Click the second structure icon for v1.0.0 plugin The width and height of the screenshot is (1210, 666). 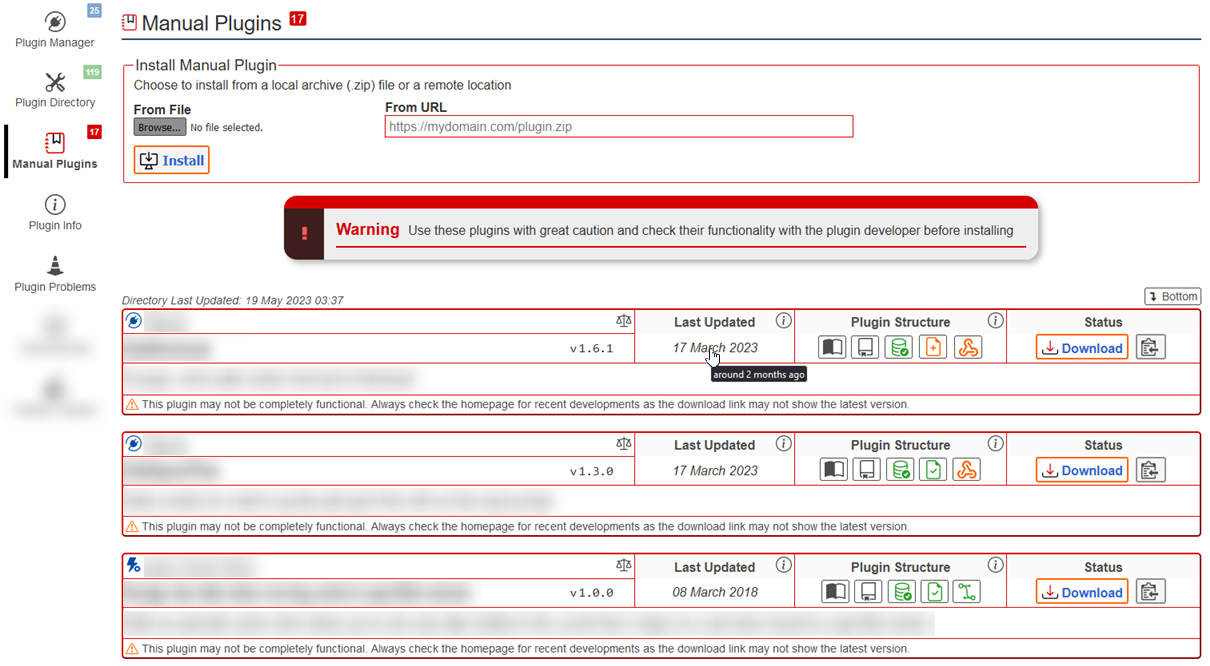866,592
